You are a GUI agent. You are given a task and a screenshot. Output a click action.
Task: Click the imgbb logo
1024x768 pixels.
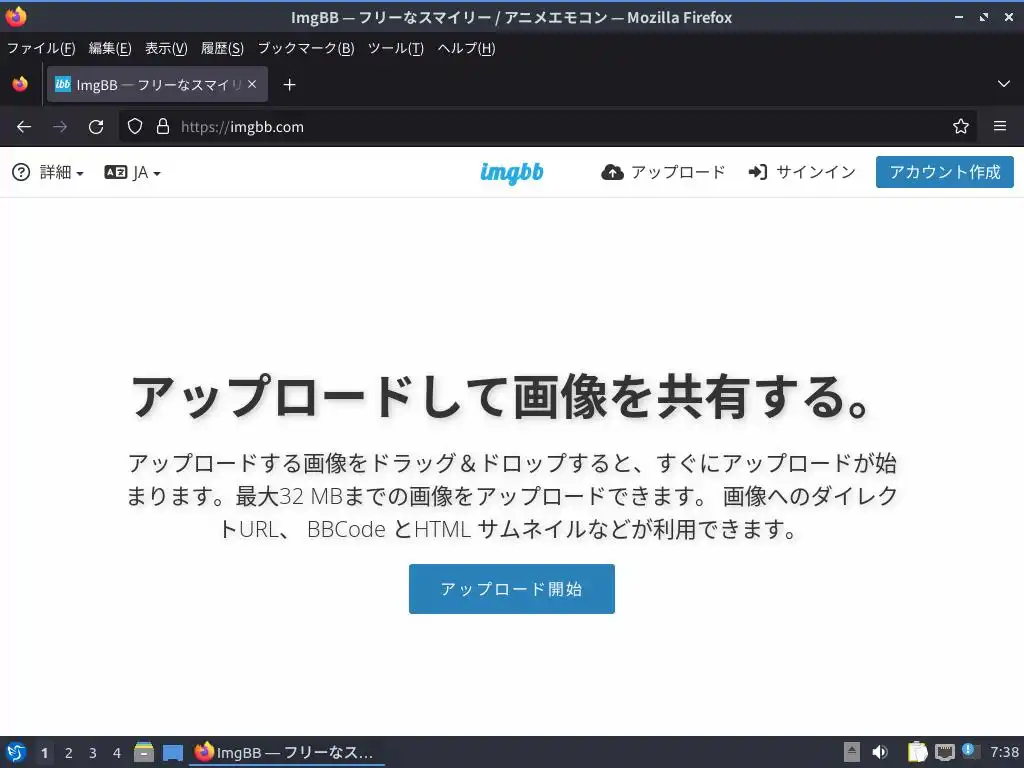click(511, 172)
